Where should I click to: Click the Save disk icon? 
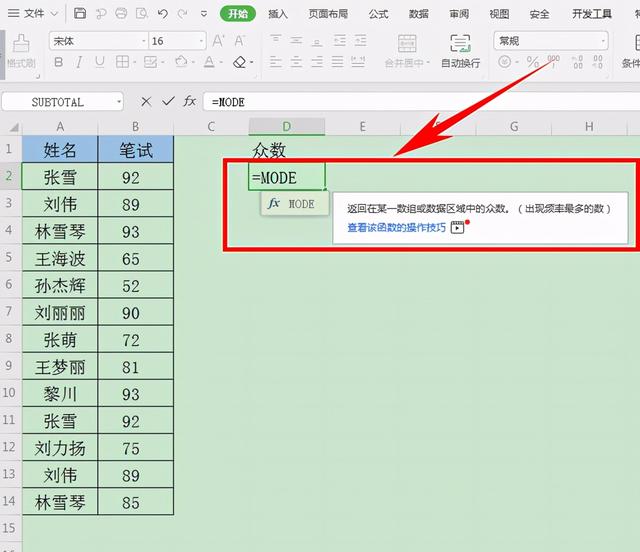80,13
